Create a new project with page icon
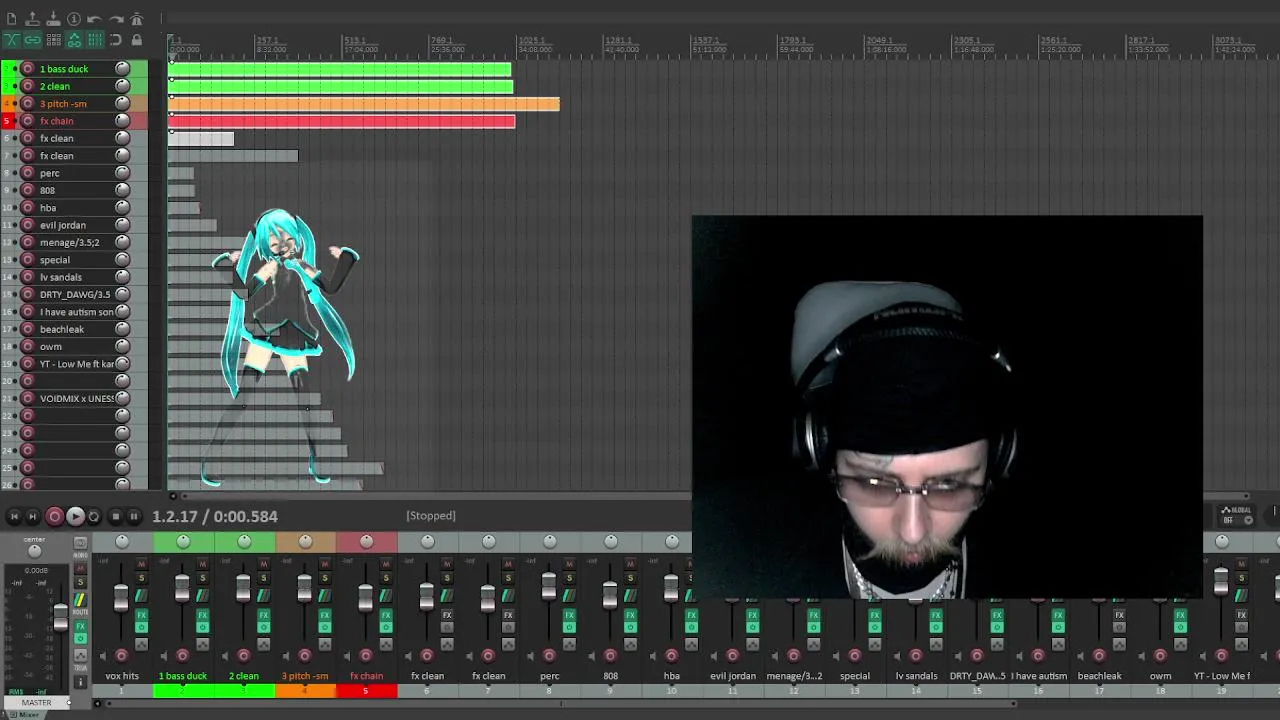1280x720 pixels. [11, 19]
